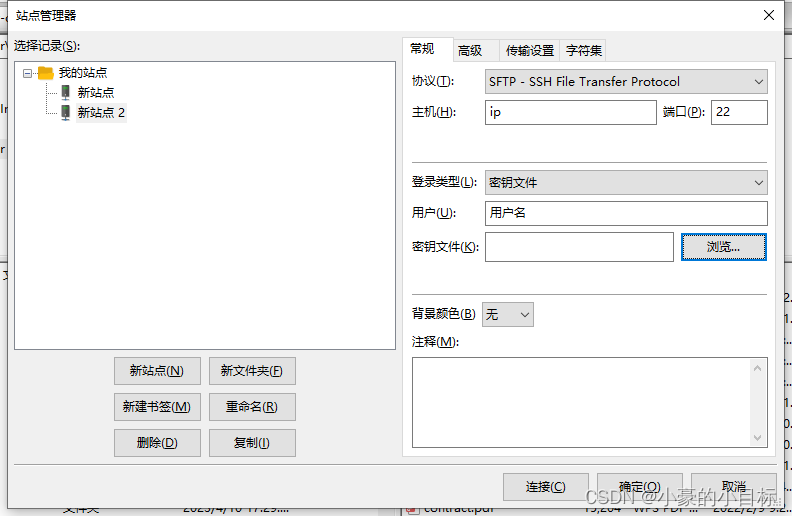The height and width of the screenshot is (516, 792).
Task: Collapse the 我的站点 tree node
Action: point(27,73)
